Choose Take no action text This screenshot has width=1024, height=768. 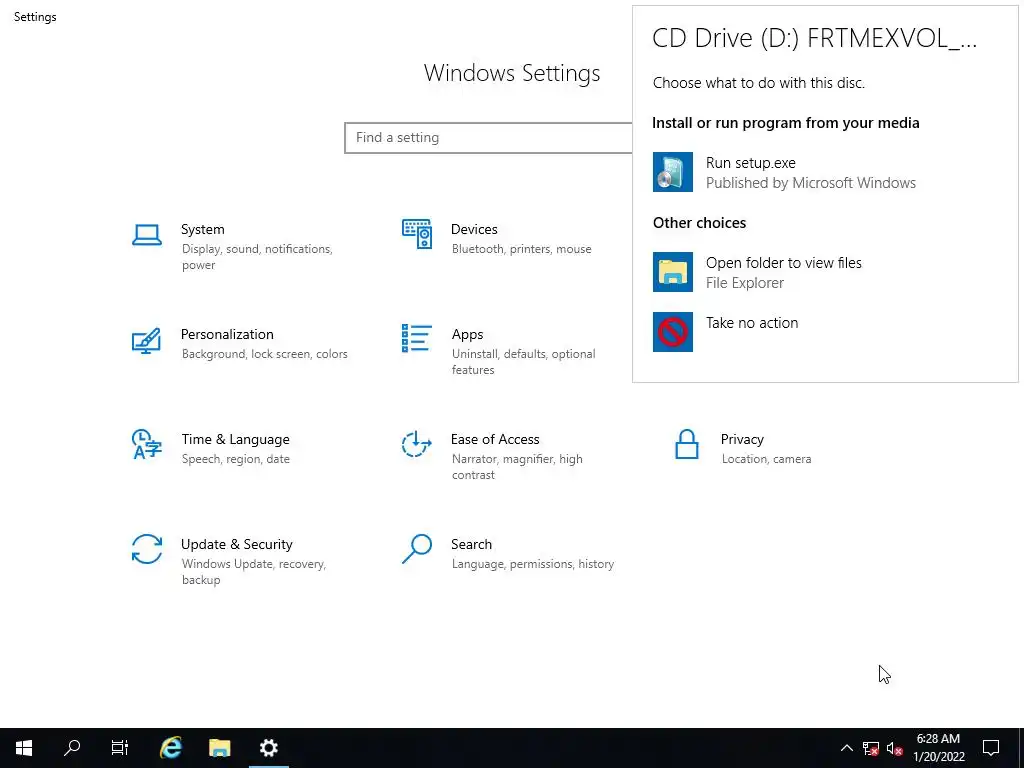tap(752, 323)
